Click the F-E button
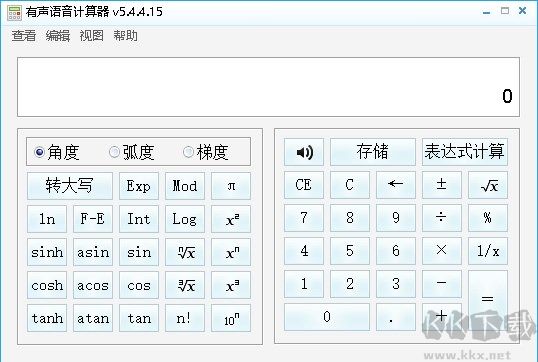 tap(93, 219)
